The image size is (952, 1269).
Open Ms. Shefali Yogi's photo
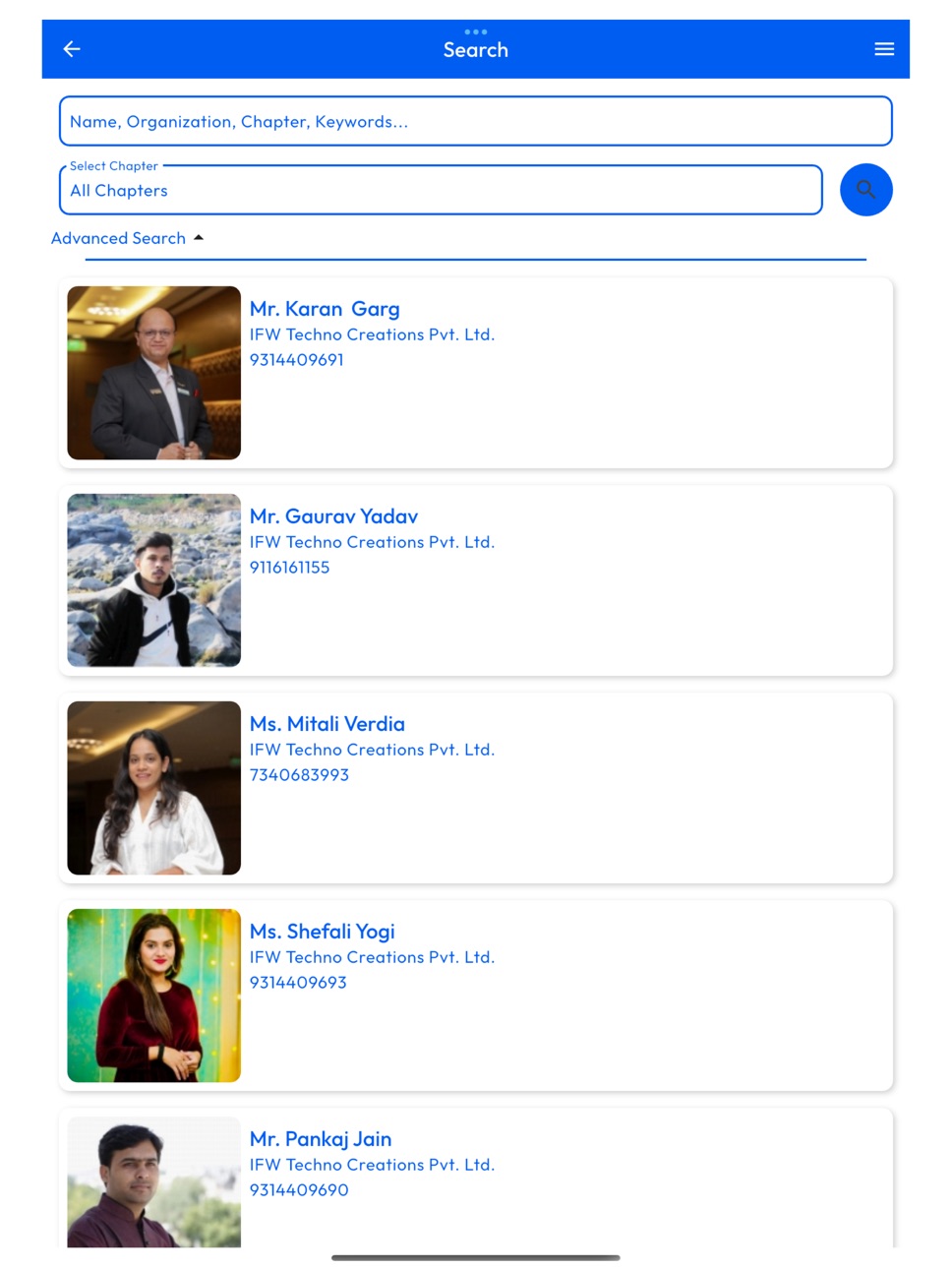pyautogui.click(x=153, y=996)
